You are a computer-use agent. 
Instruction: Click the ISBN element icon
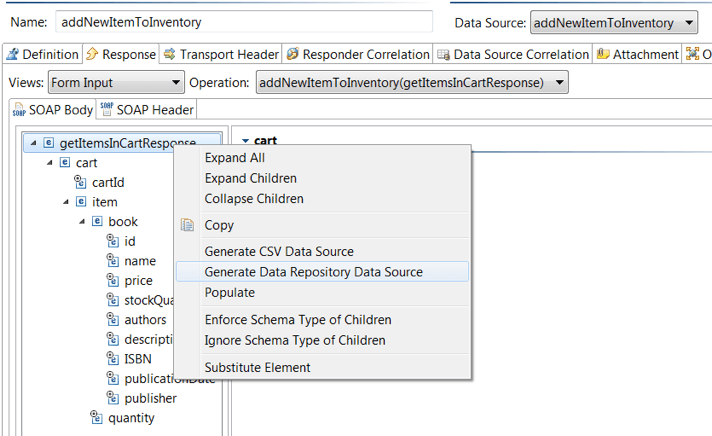[112, 358]
